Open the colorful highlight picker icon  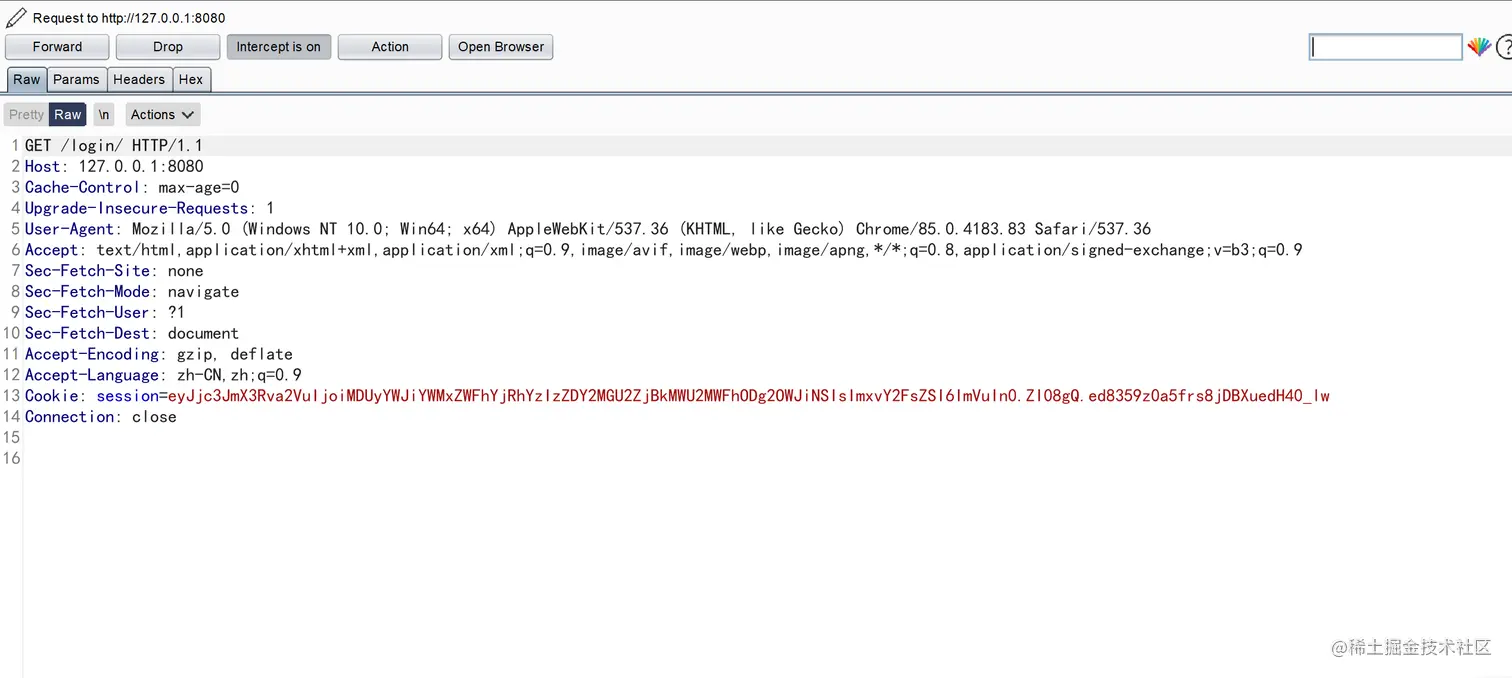pyautogui.click(x=1479, y=47)
